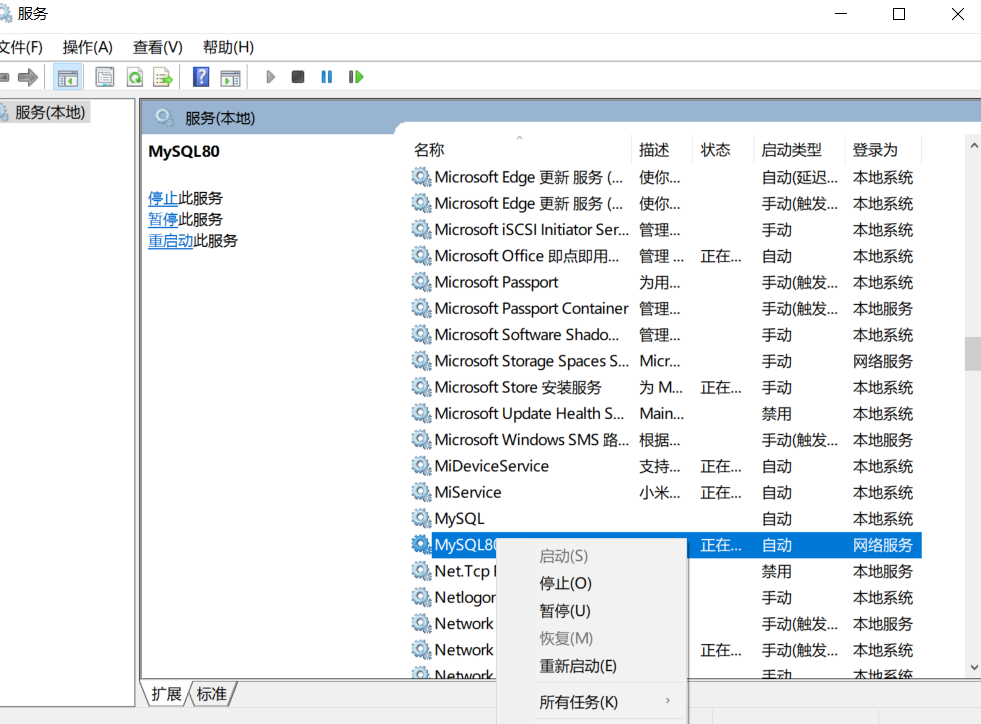Viewport: 981px width, 724px height.
Task: Select the MiDeviceService name
Action: pos(491,466)
